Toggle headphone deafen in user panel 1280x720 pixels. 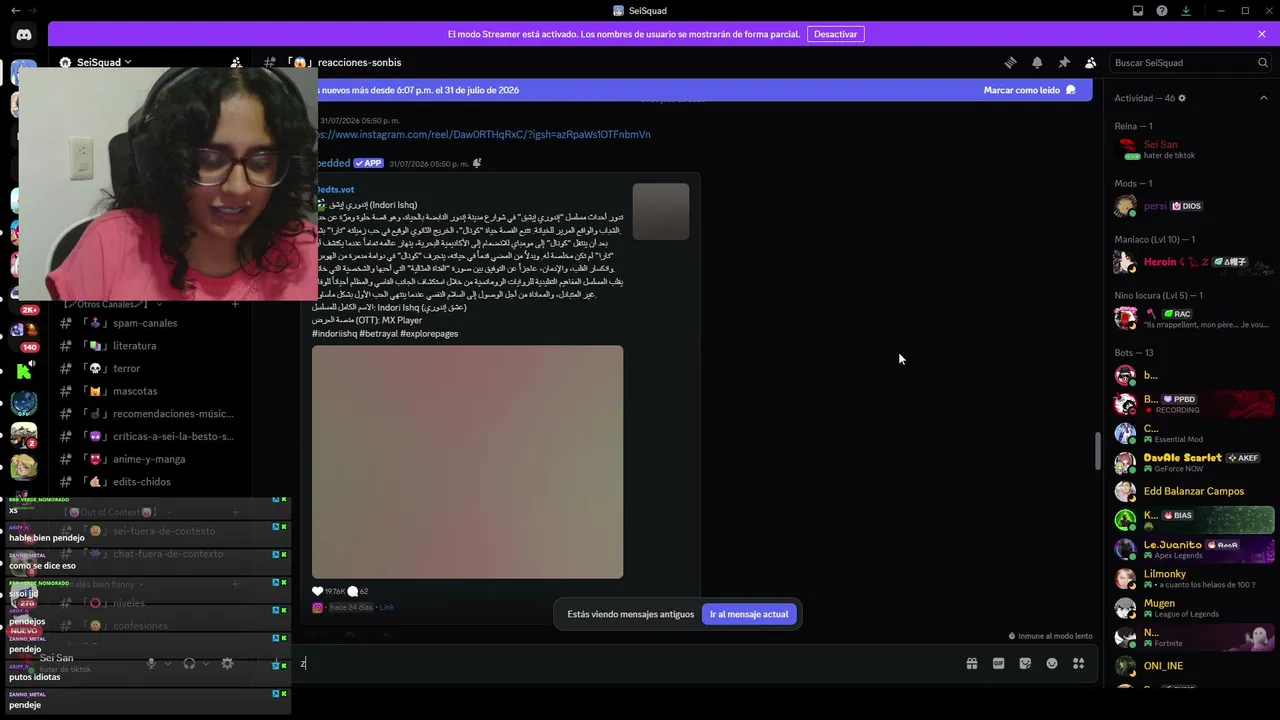tap(189, 663)
